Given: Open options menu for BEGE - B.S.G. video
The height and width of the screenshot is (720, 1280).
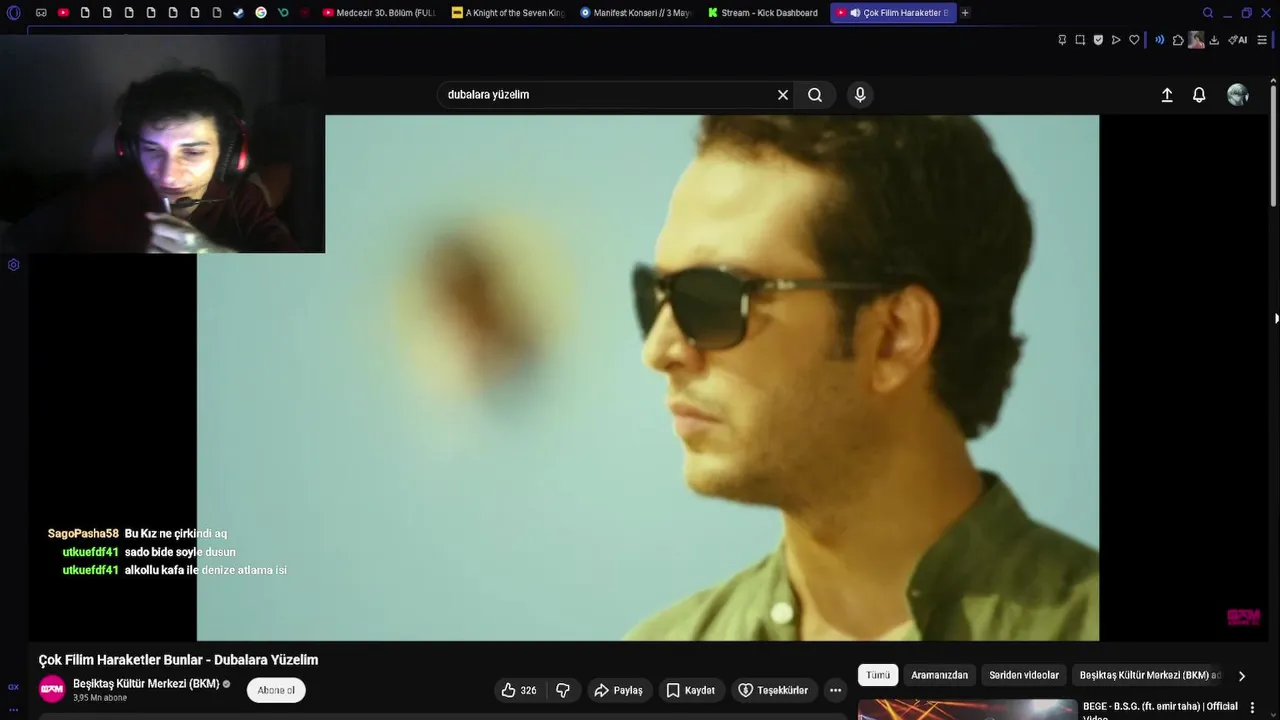Looking at the screenshot, I should [1251, 707].
